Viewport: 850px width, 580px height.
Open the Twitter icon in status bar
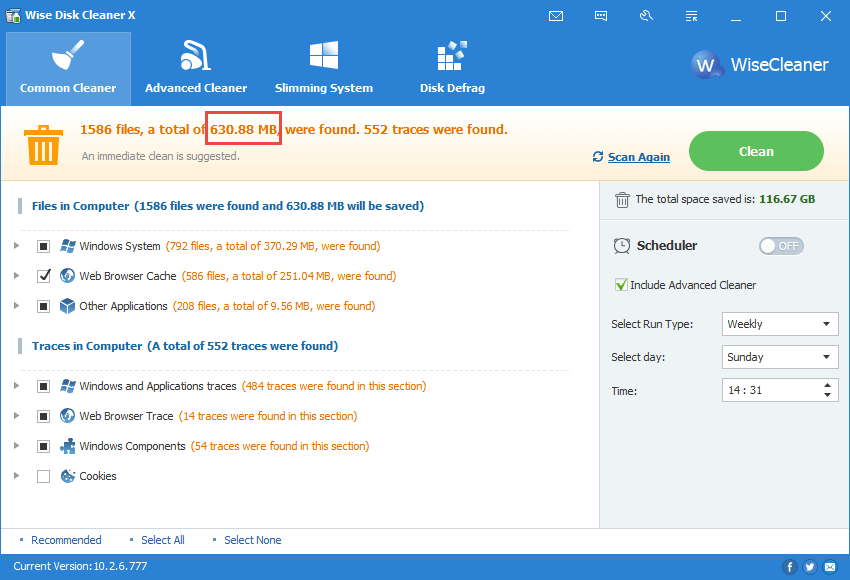(810, 567)
